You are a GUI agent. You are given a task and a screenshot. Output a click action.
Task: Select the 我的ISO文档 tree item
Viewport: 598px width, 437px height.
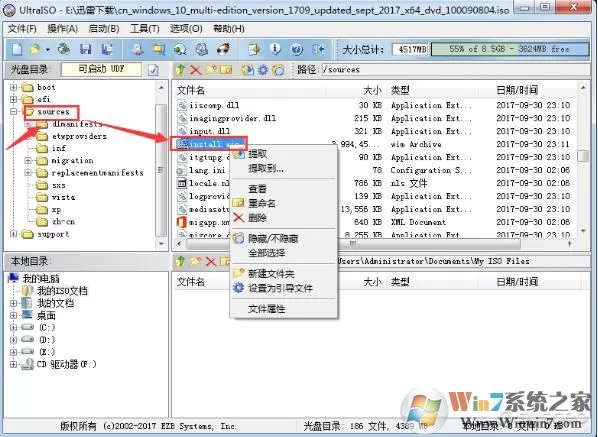[62, 291]
